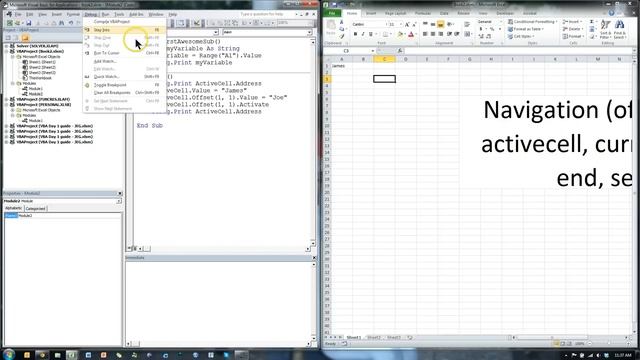
Task: Choose Run To Cursor from Debug menu
Action: 124,53
